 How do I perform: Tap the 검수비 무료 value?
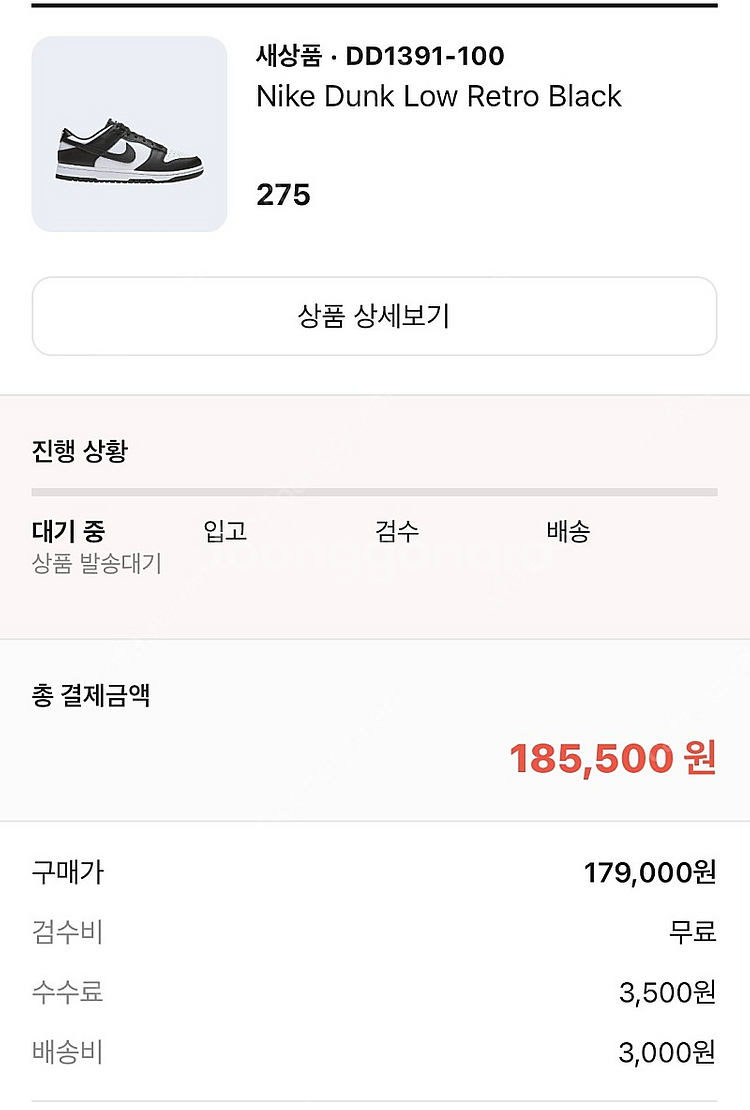coord(693,932)
